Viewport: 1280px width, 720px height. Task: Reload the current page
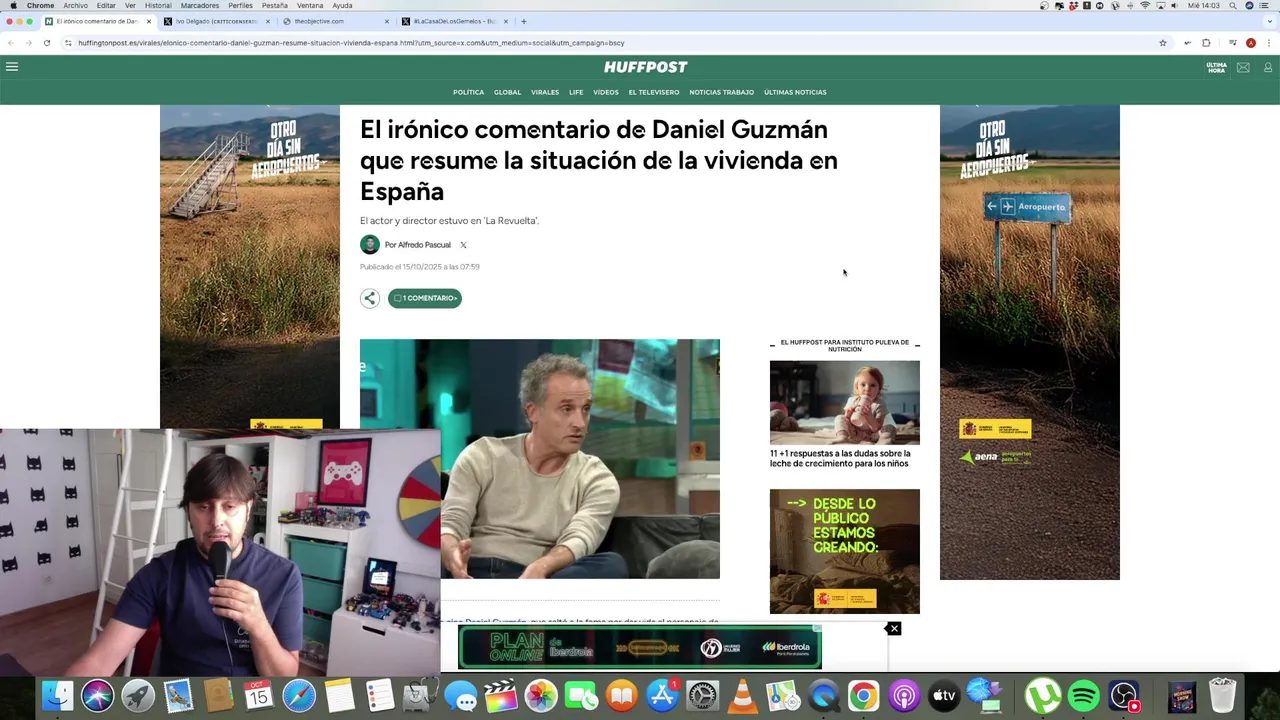pos(46,43)
